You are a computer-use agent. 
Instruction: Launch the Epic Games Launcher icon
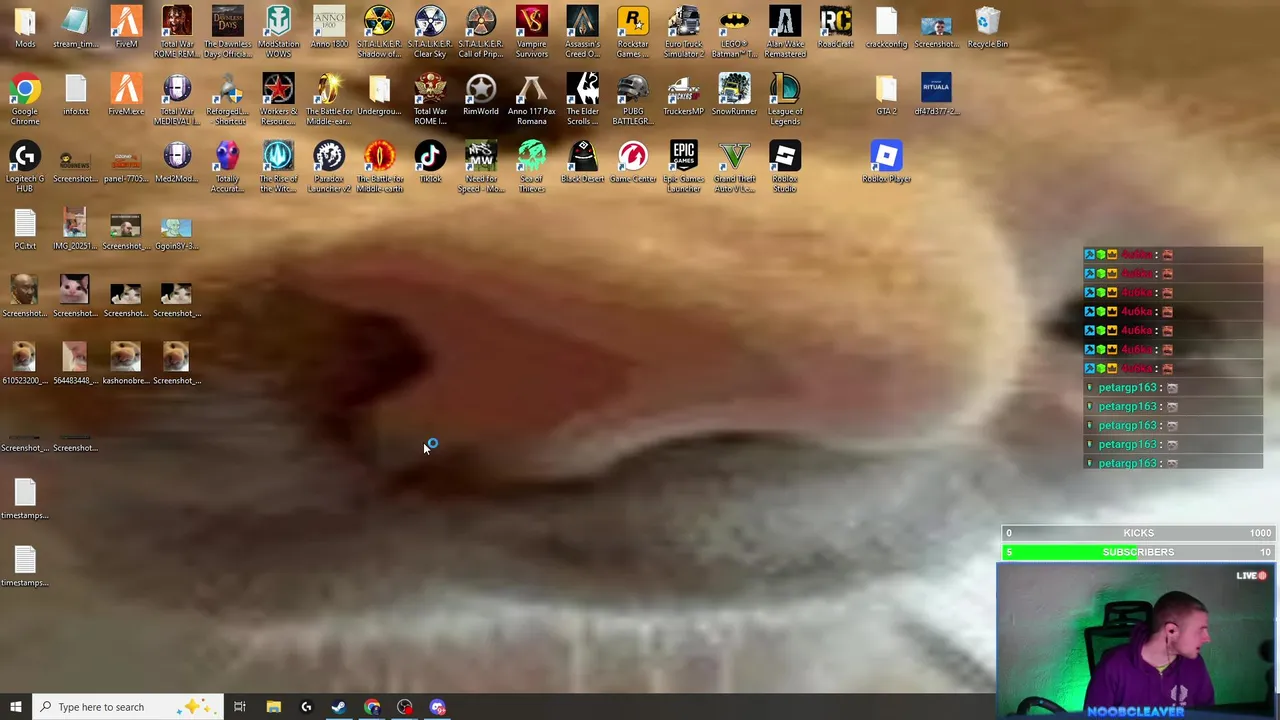(x=683, y=167)
